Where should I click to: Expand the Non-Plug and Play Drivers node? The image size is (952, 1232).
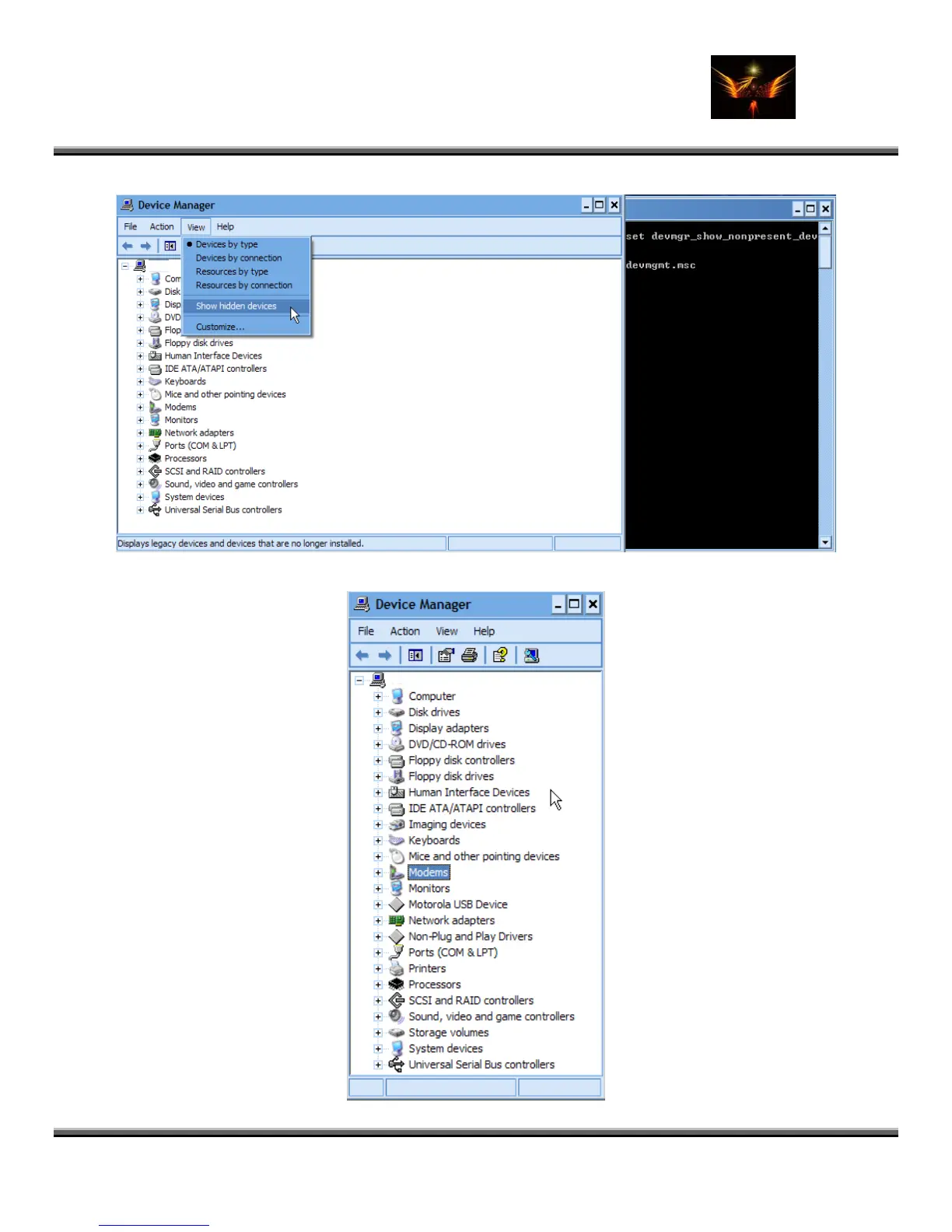(378, 936)
